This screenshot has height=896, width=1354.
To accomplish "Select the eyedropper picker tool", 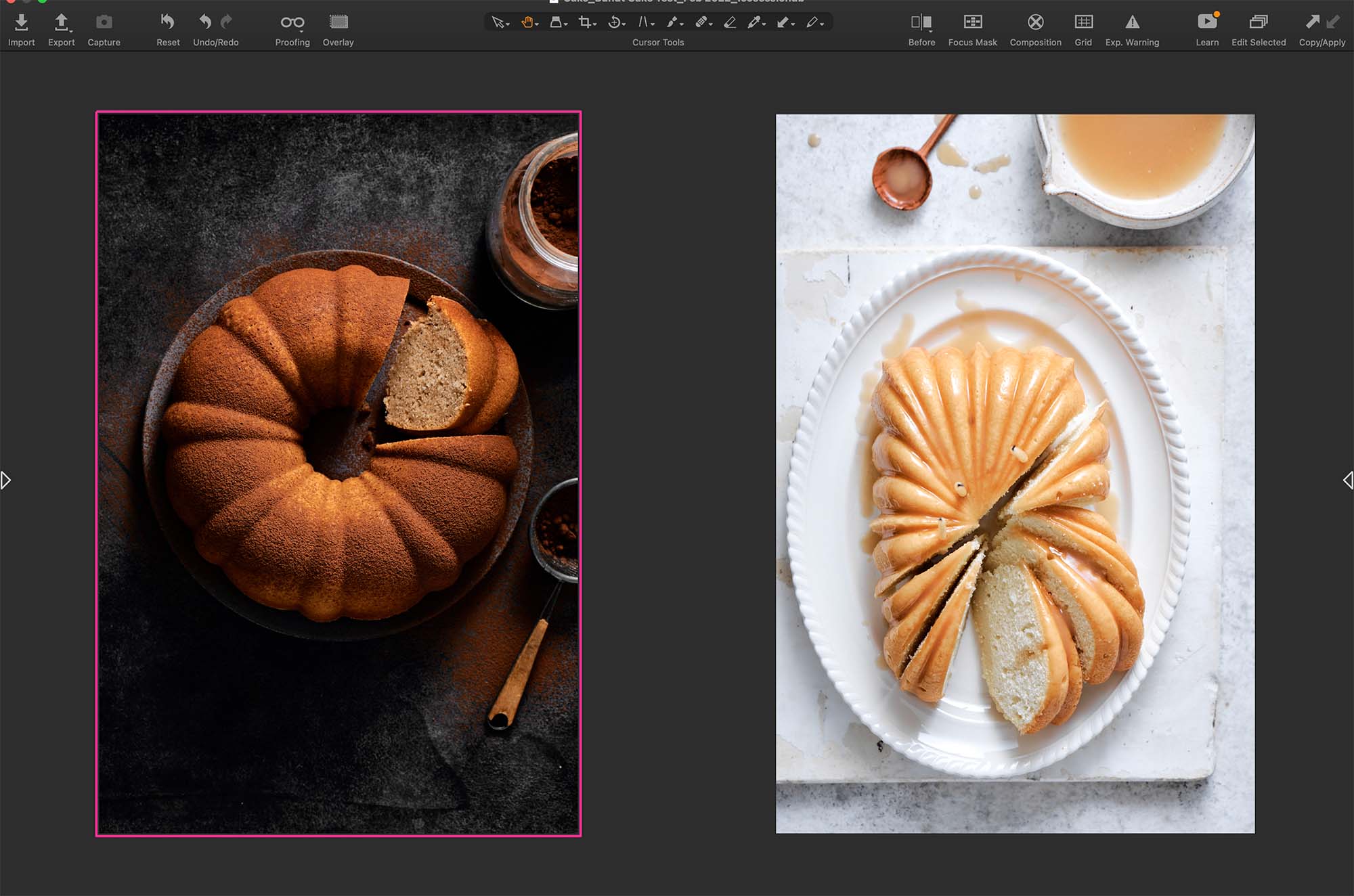I will (754, 22).
